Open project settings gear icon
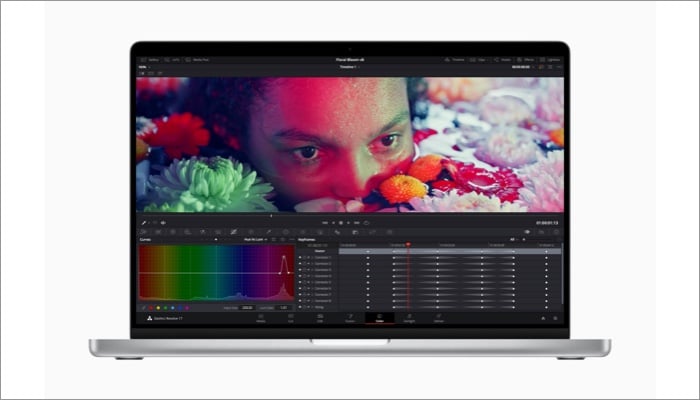 pyautogui.click(x=555, y=318)
